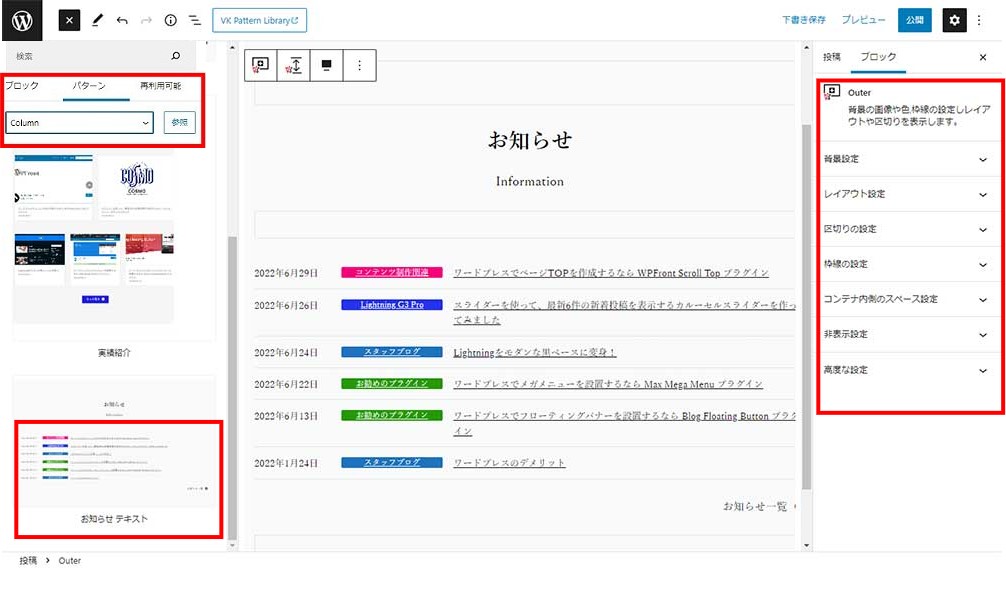Open the settings gear panel

click(955, 20)
